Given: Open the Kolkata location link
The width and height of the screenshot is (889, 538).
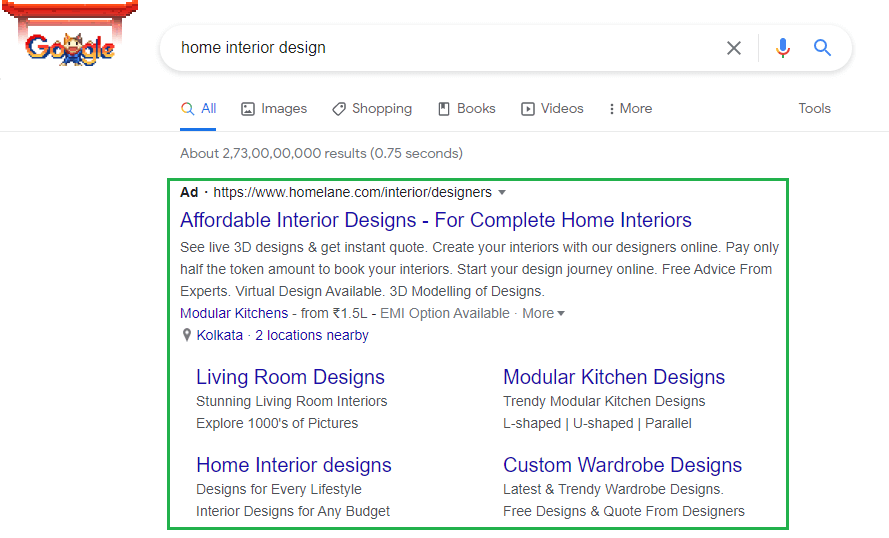Looking at the screenshot, I should tap(219, 336).
